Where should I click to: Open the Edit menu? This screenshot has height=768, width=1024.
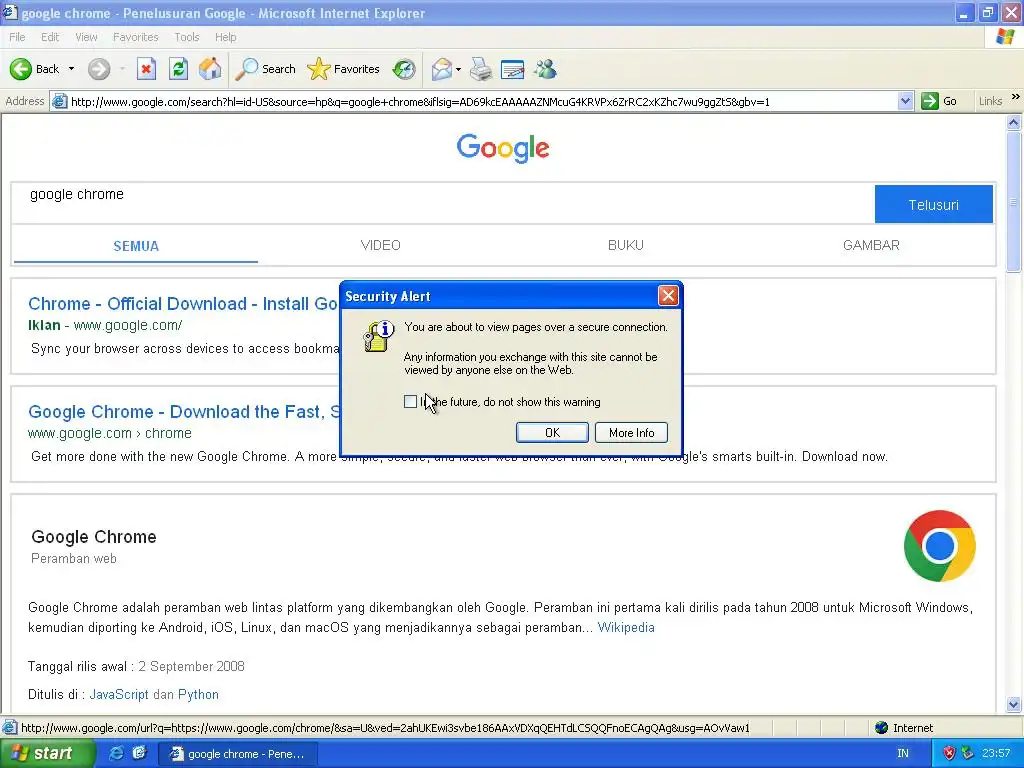(50, 37)
